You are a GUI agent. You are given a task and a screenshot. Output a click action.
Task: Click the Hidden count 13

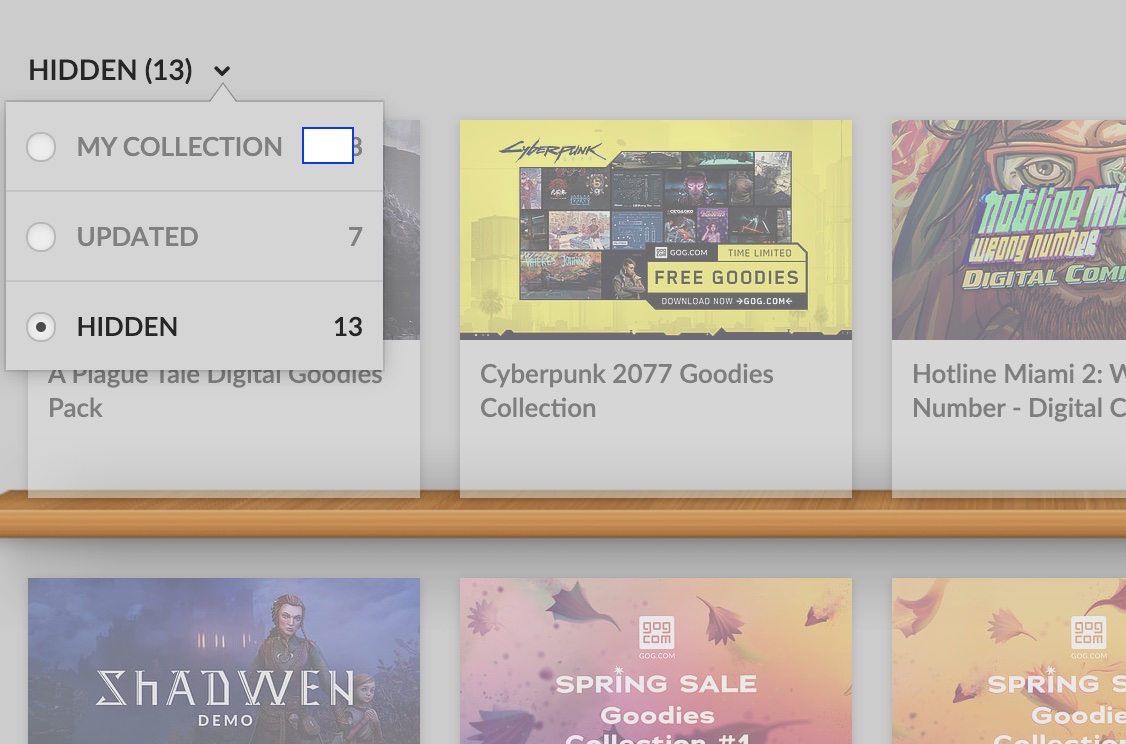tap(348, 327)
